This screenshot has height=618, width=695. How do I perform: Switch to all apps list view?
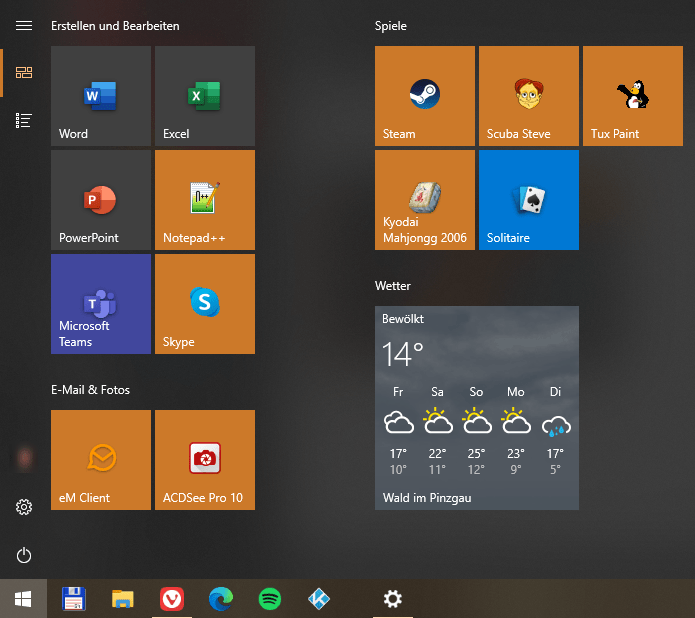point(24,121)
